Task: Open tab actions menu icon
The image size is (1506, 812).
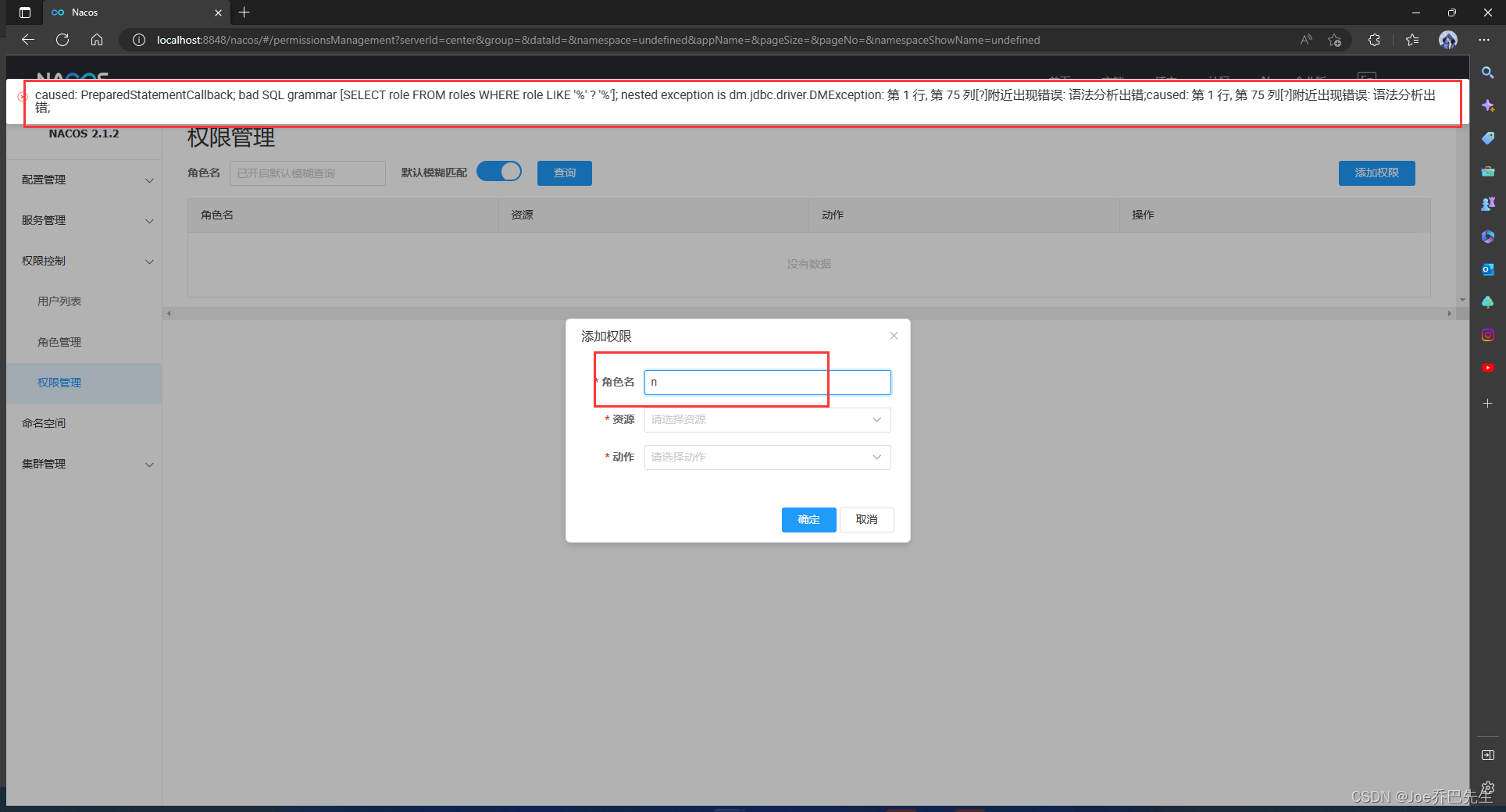Action: pos(25,12)
